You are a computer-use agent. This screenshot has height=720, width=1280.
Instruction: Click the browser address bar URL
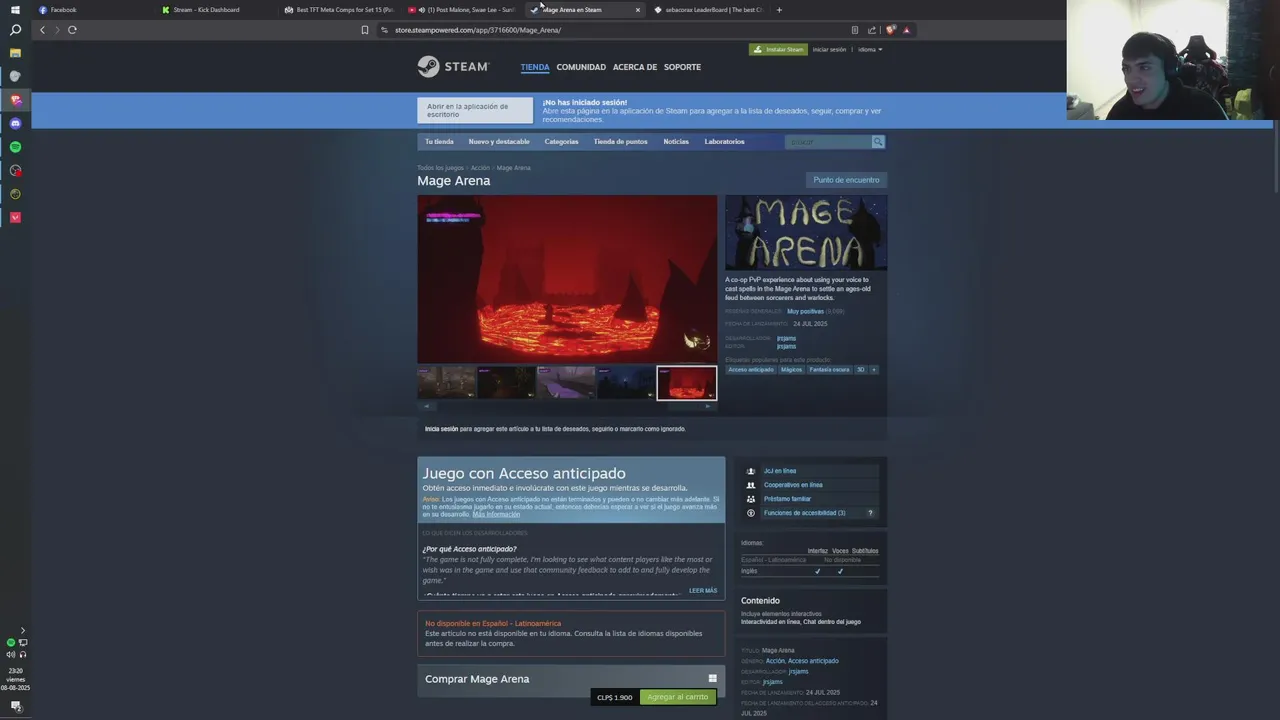pyautogui.click(x=477, y=30)
